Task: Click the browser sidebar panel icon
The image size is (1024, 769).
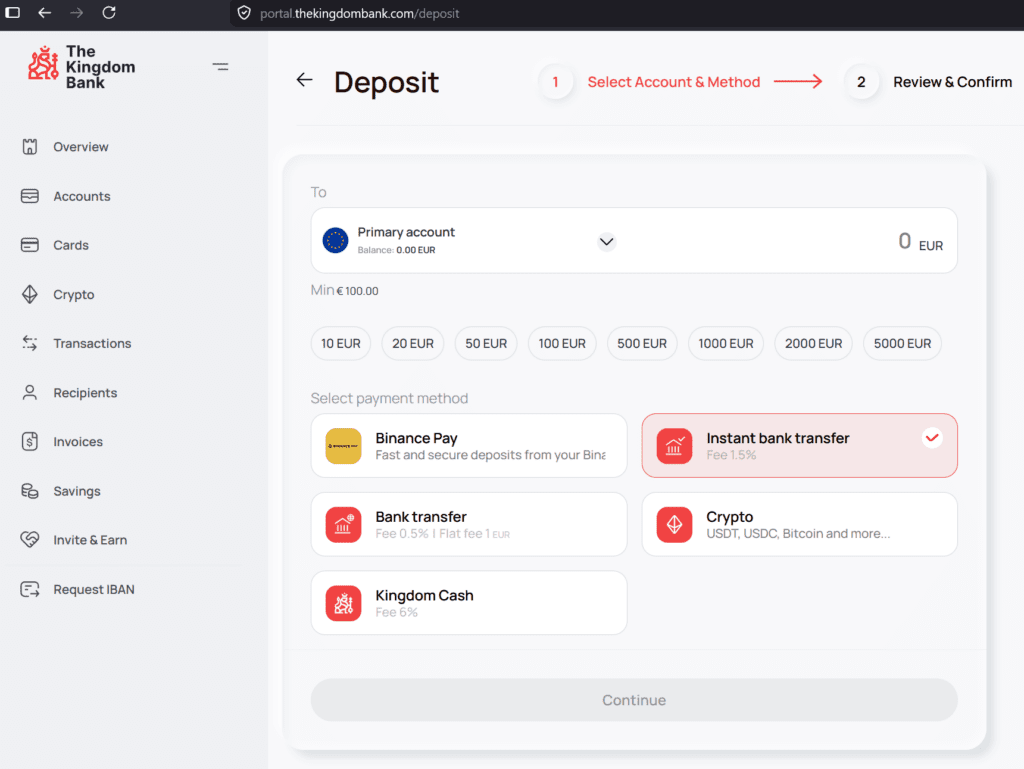Action: tap(12, 12)
